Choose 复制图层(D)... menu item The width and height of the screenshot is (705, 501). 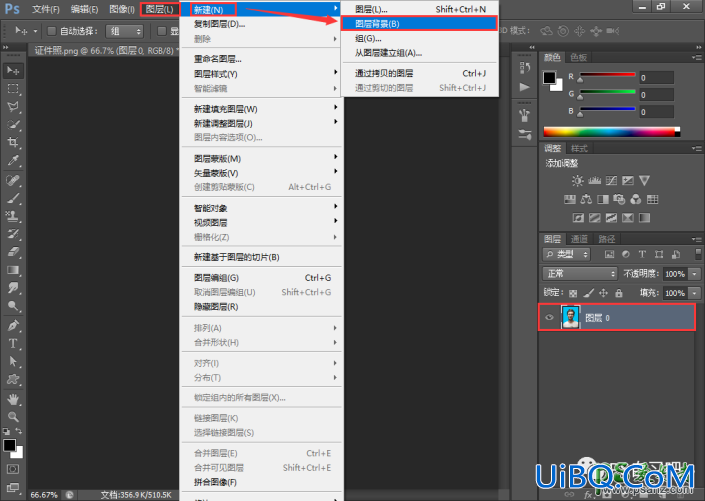261,24
